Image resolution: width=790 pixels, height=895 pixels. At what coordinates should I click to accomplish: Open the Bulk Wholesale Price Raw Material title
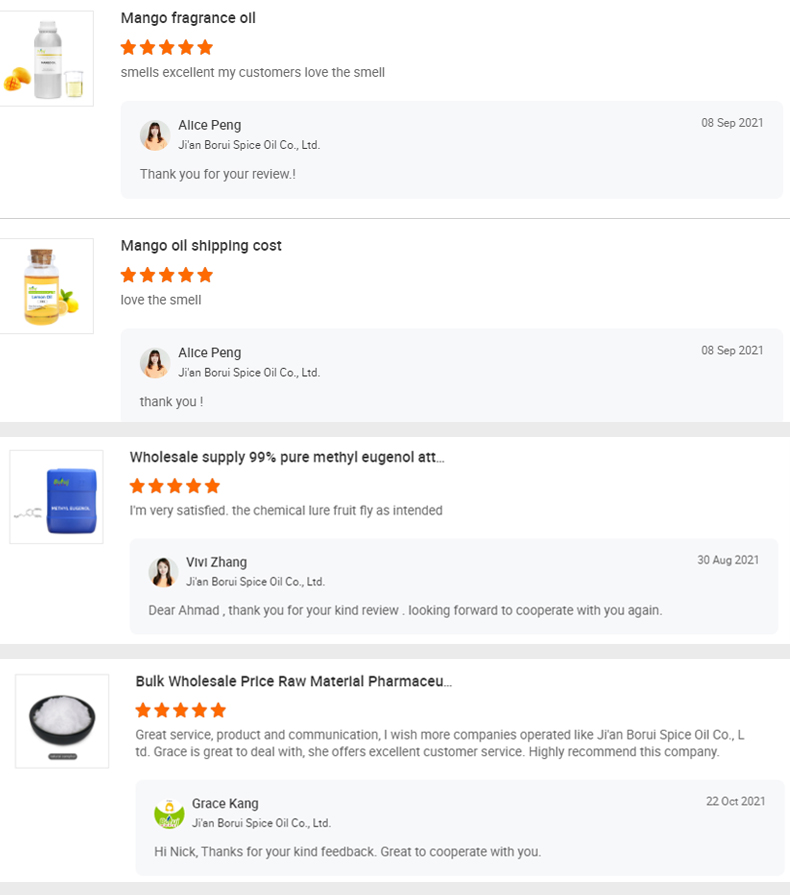(293, 681)
